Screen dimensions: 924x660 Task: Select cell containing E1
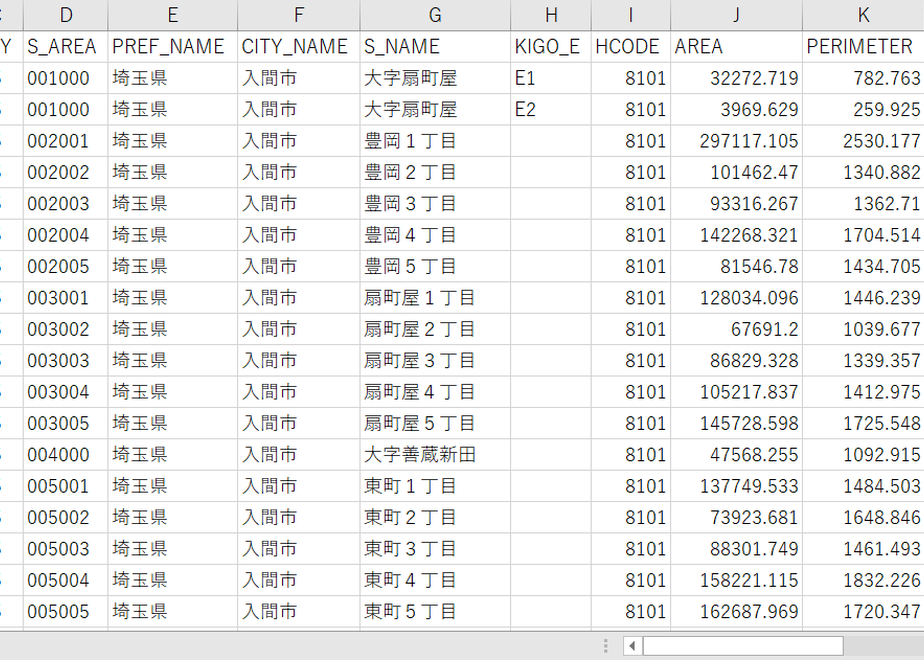point(551,78)
